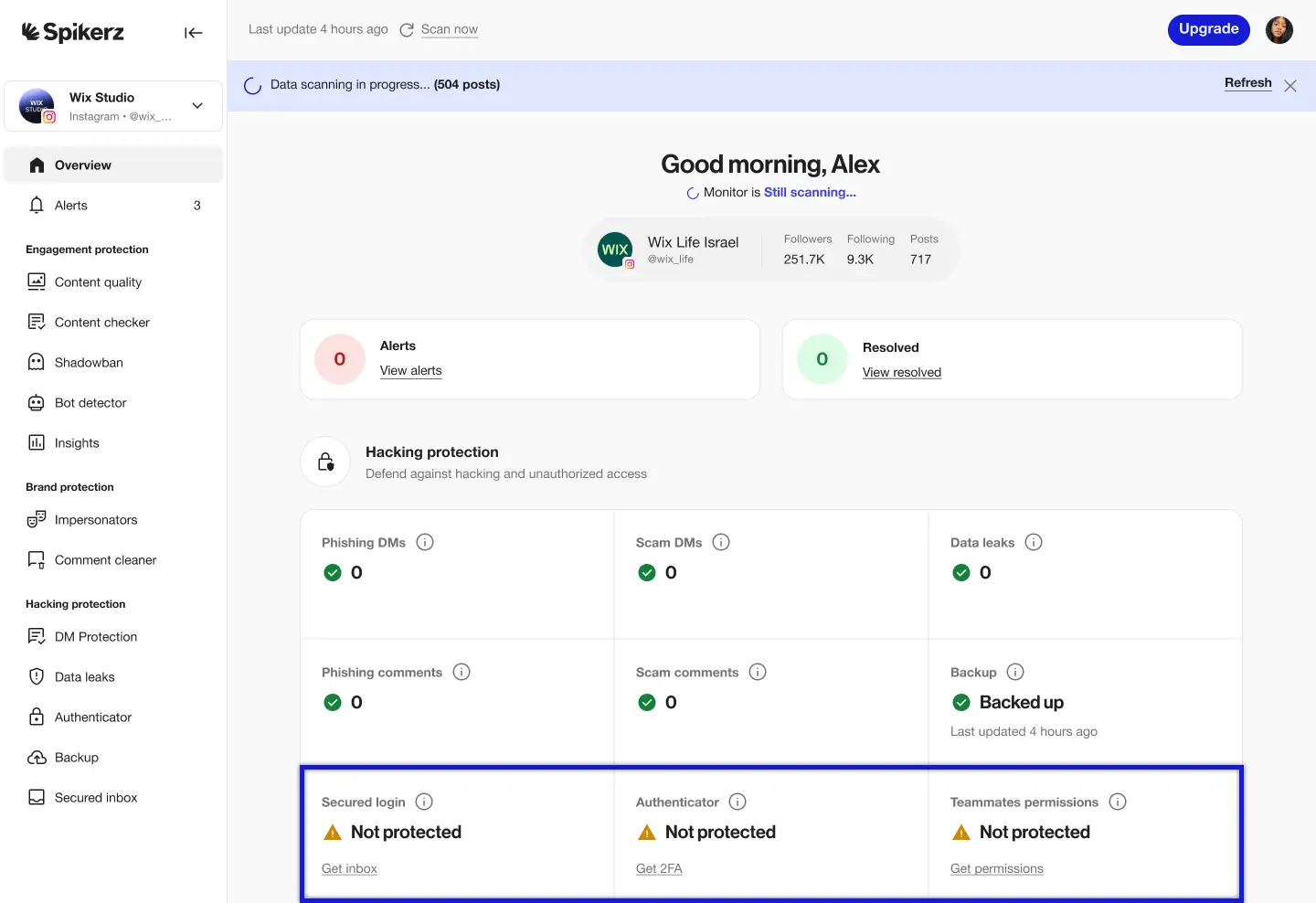Click the Impersonators masks icon
Screen dimensions: 1316x903
tap(37, 520)
